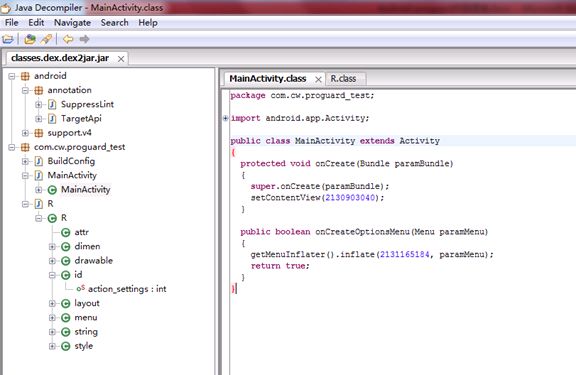Open the Edit menu

pyautogui.click(x=36, y=23)
